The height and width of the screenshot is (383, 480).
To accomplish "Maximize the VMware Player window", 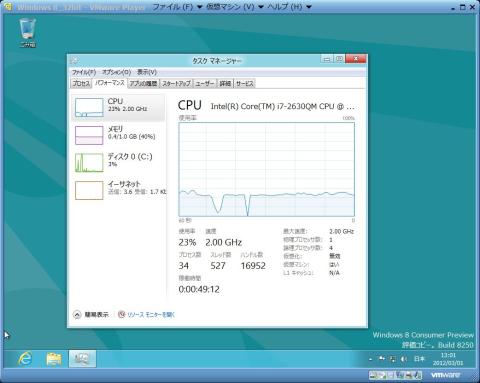I will (x=463, y=7).
